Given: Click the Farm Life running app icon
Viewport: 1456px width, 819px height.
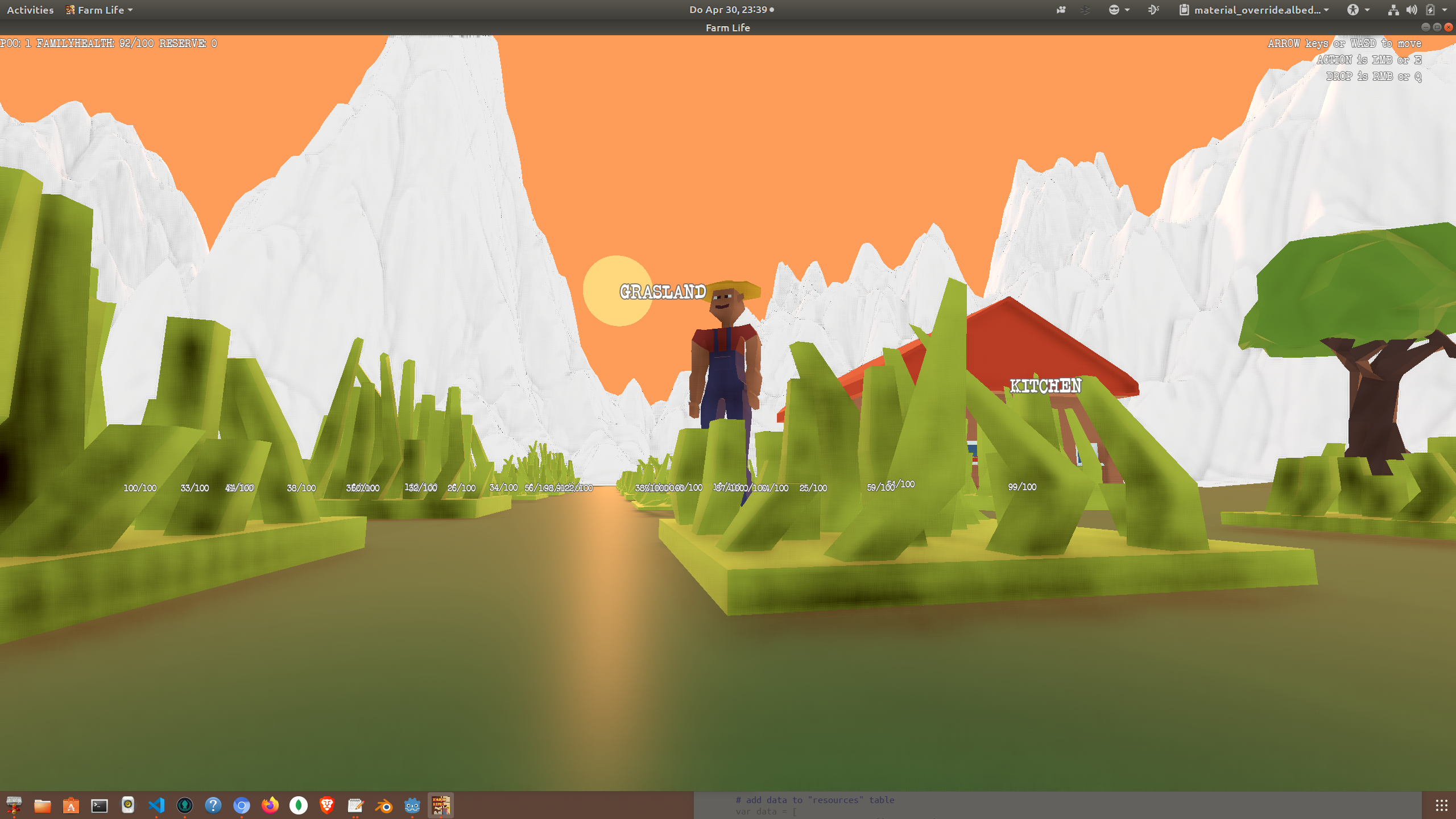Looking at the screenshot, I should (440, 805).
